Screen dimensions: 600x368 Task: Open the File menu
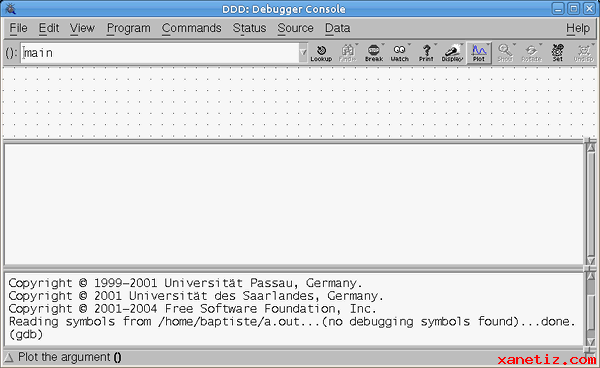click(18, 28)
